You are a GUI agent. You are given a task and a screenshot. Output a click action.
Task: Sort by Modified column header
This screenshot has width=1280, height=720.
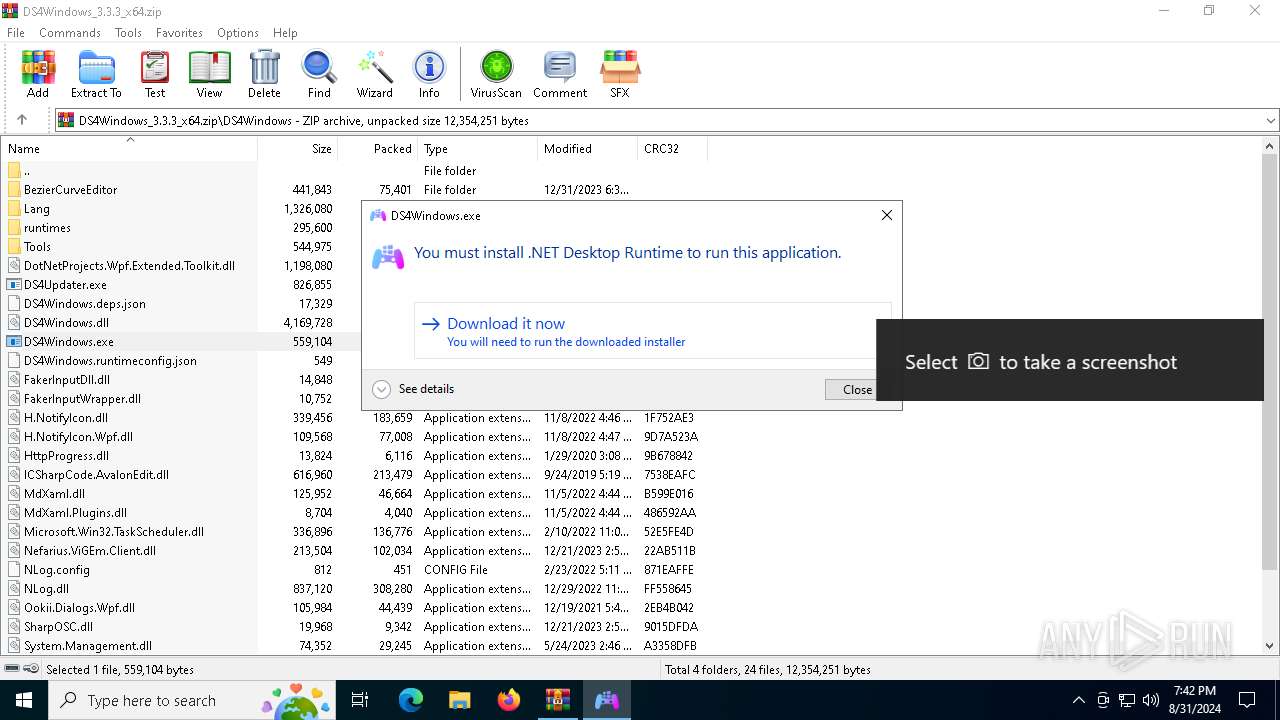588,148
